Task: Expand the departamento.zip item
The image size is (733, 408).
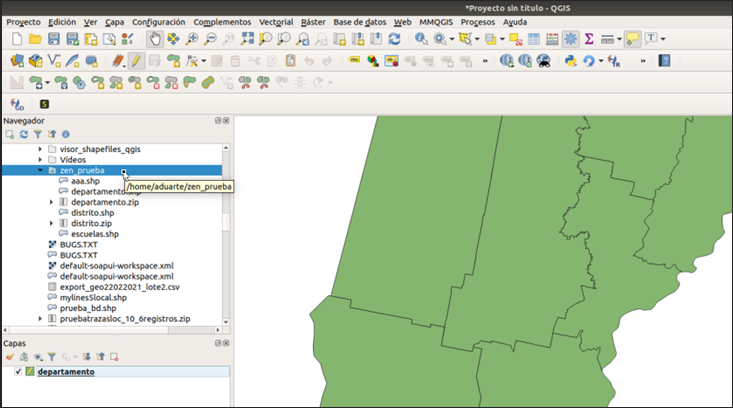Action: pyautogui.click(x=52, y=202)
